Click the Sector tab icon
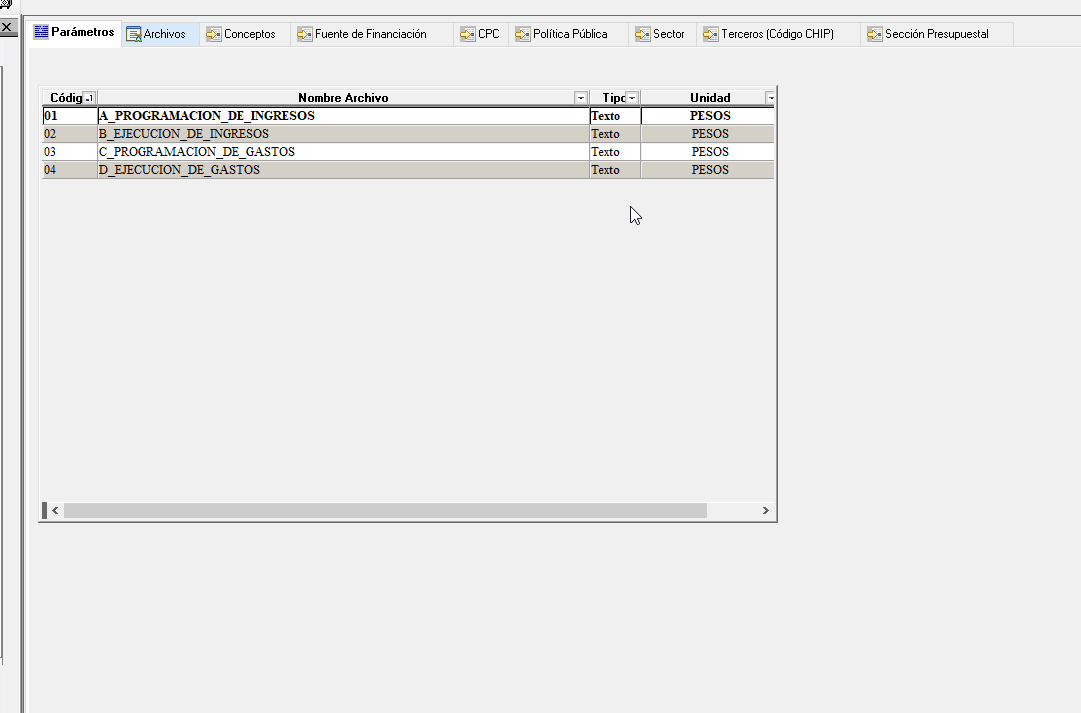1081x713 pixels. pyautogui.click(x=643, y=34)
